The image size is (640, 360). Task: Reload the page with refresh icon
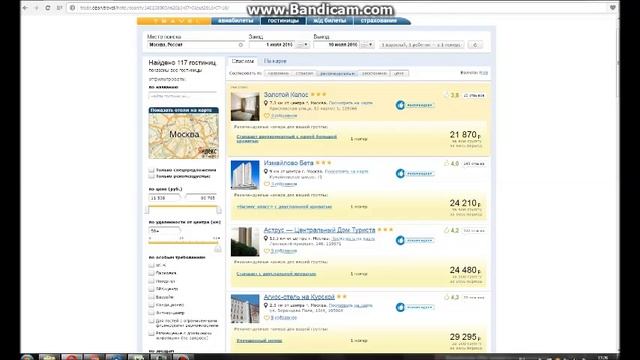48,8
